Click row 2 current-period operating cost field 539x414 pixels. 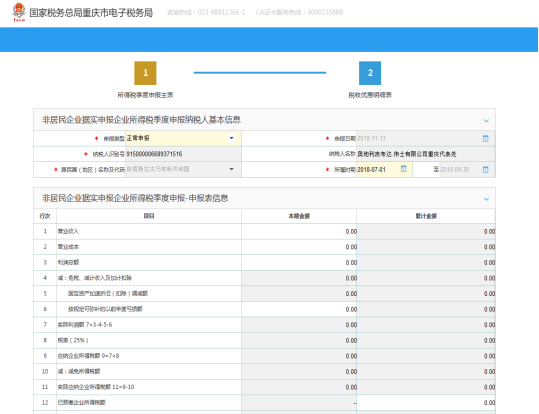coord(299,247)
